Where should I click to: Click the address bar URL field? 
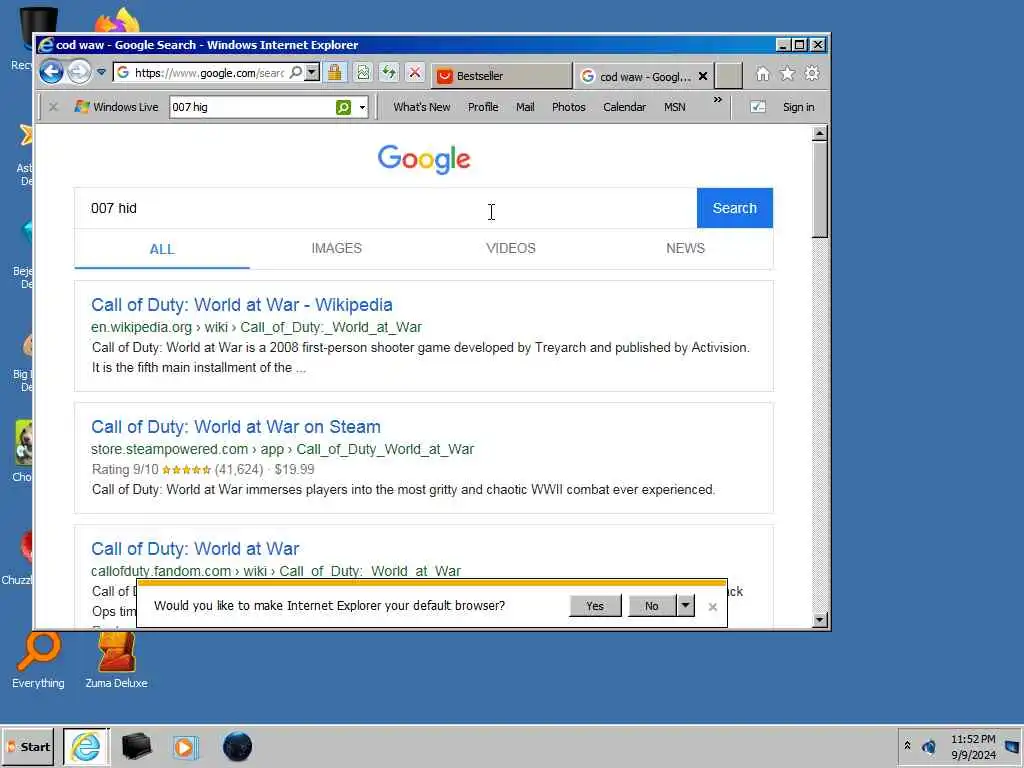209,73
